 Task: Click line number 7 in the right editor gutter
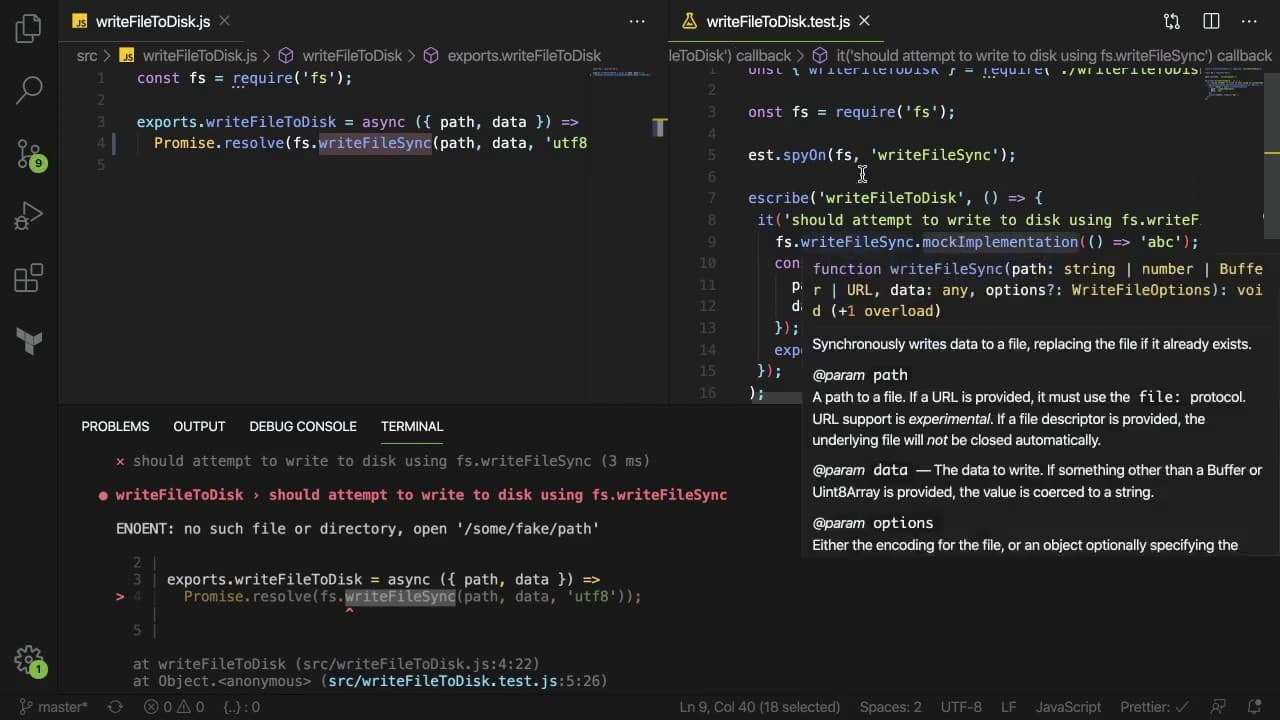pyautogui.click(x=711, y=198)
